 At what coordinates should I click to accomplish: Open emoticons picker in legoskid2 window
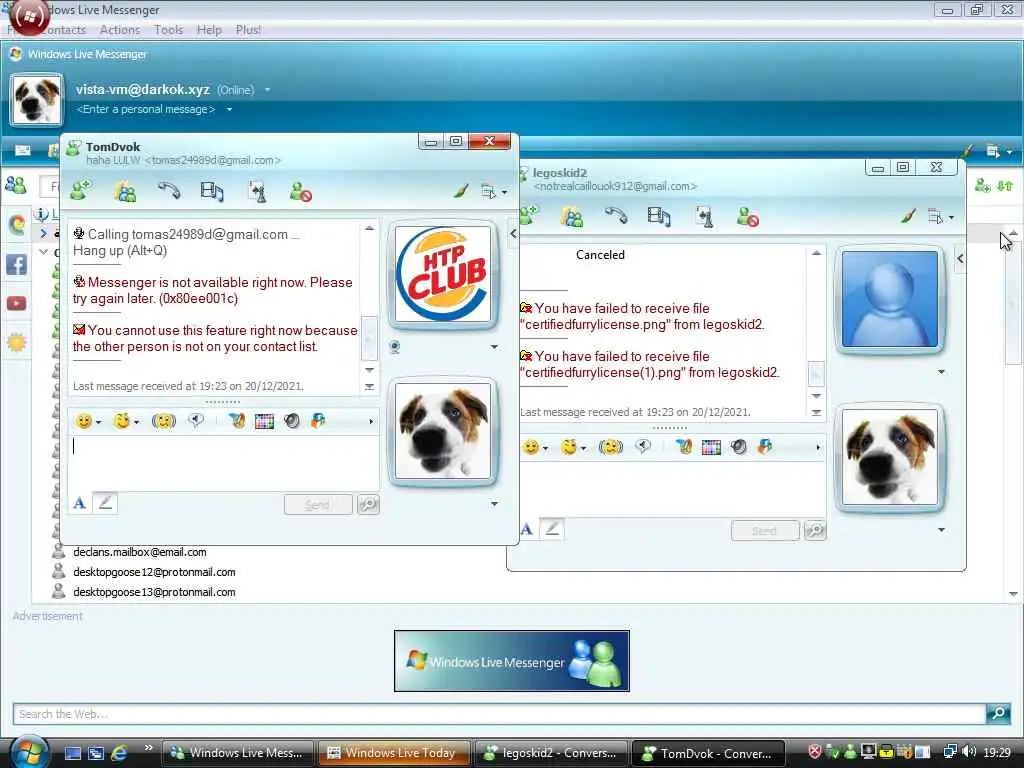coord(535,447)
